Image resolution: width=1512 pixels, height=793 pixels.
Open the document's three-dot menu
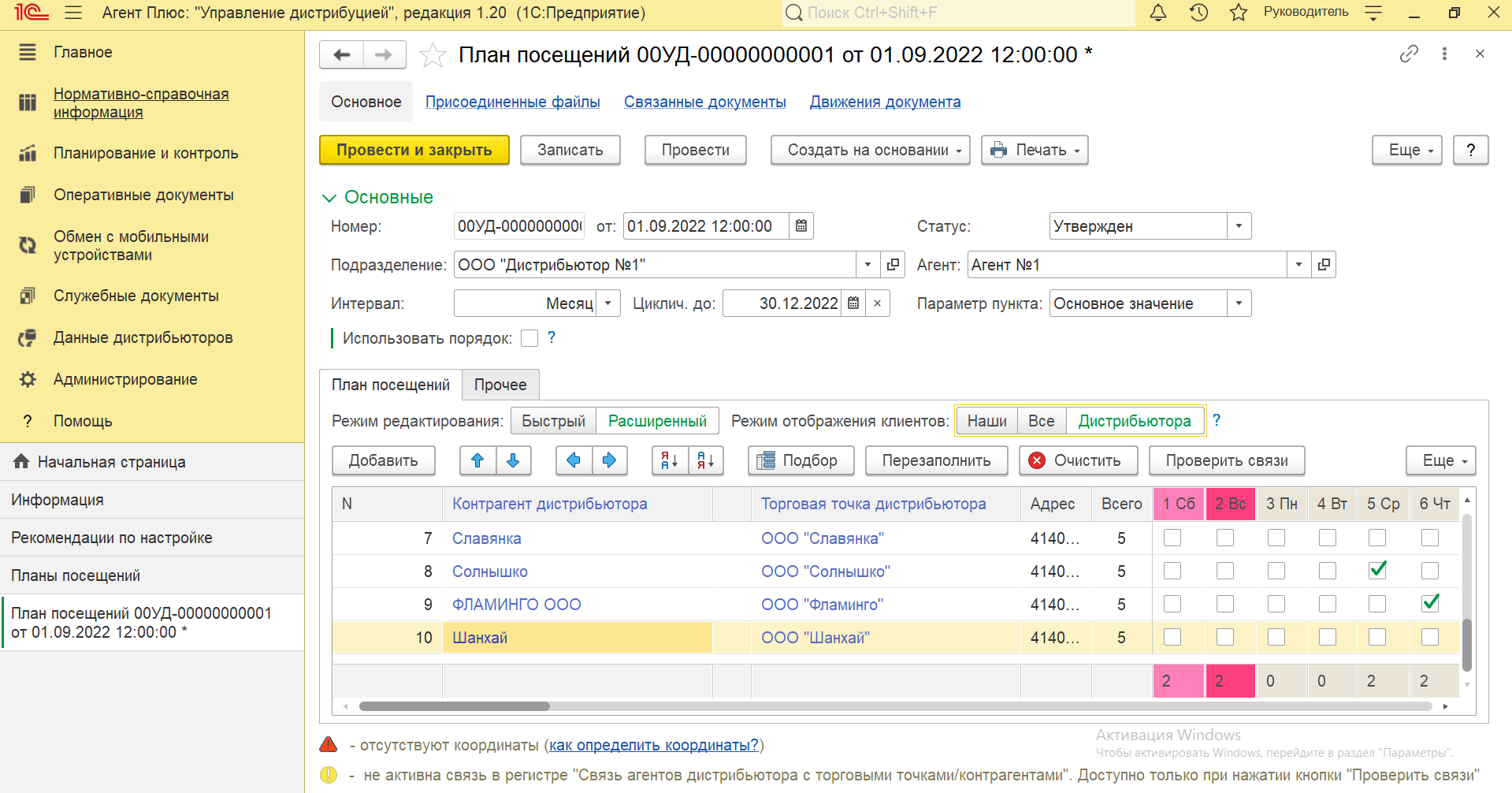[1444, 54]
